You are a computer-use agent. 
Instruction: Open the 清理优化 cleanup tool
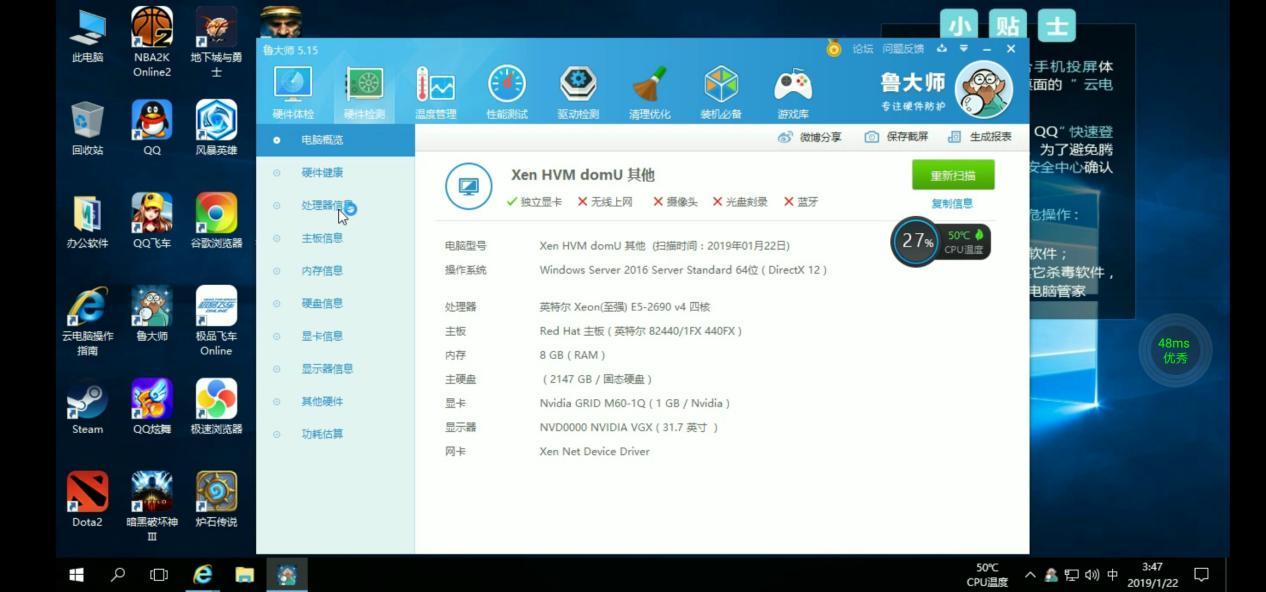click(650, 90)
